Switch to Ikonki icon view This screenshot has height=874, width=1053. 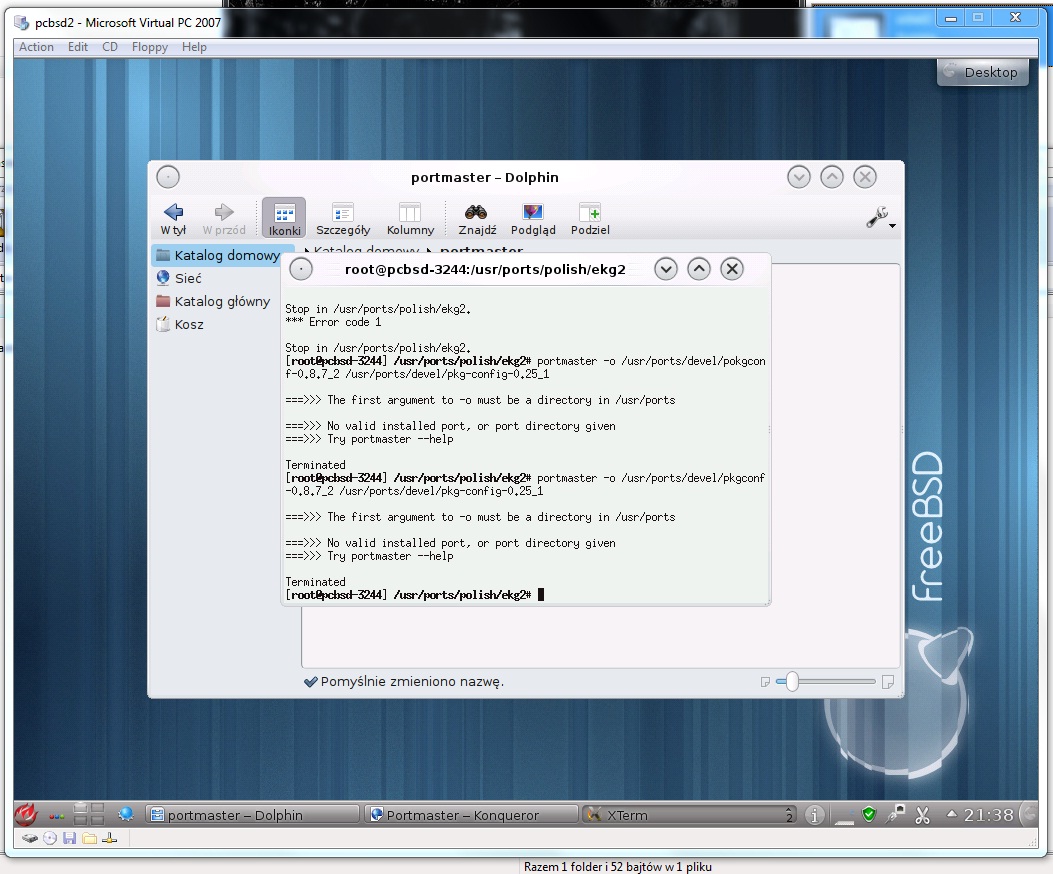[x=284, y=218]
